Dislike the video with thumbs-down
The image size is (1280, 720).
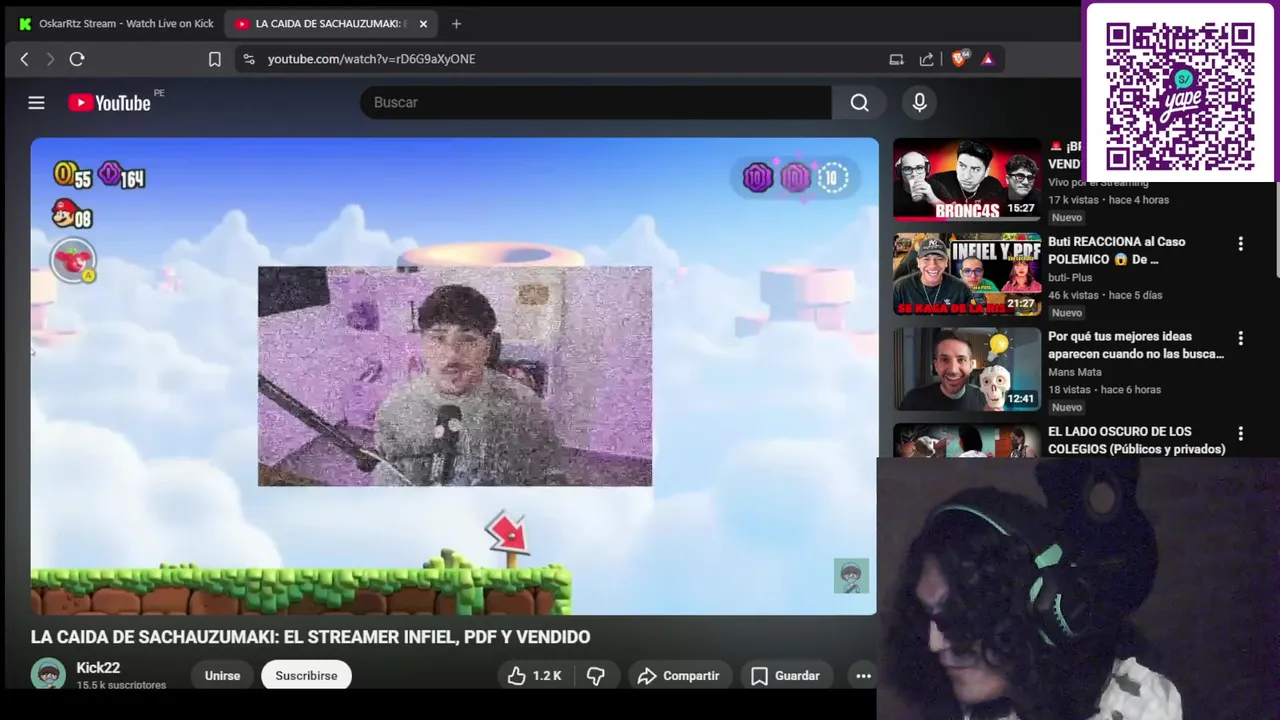(x=596, y=676)
